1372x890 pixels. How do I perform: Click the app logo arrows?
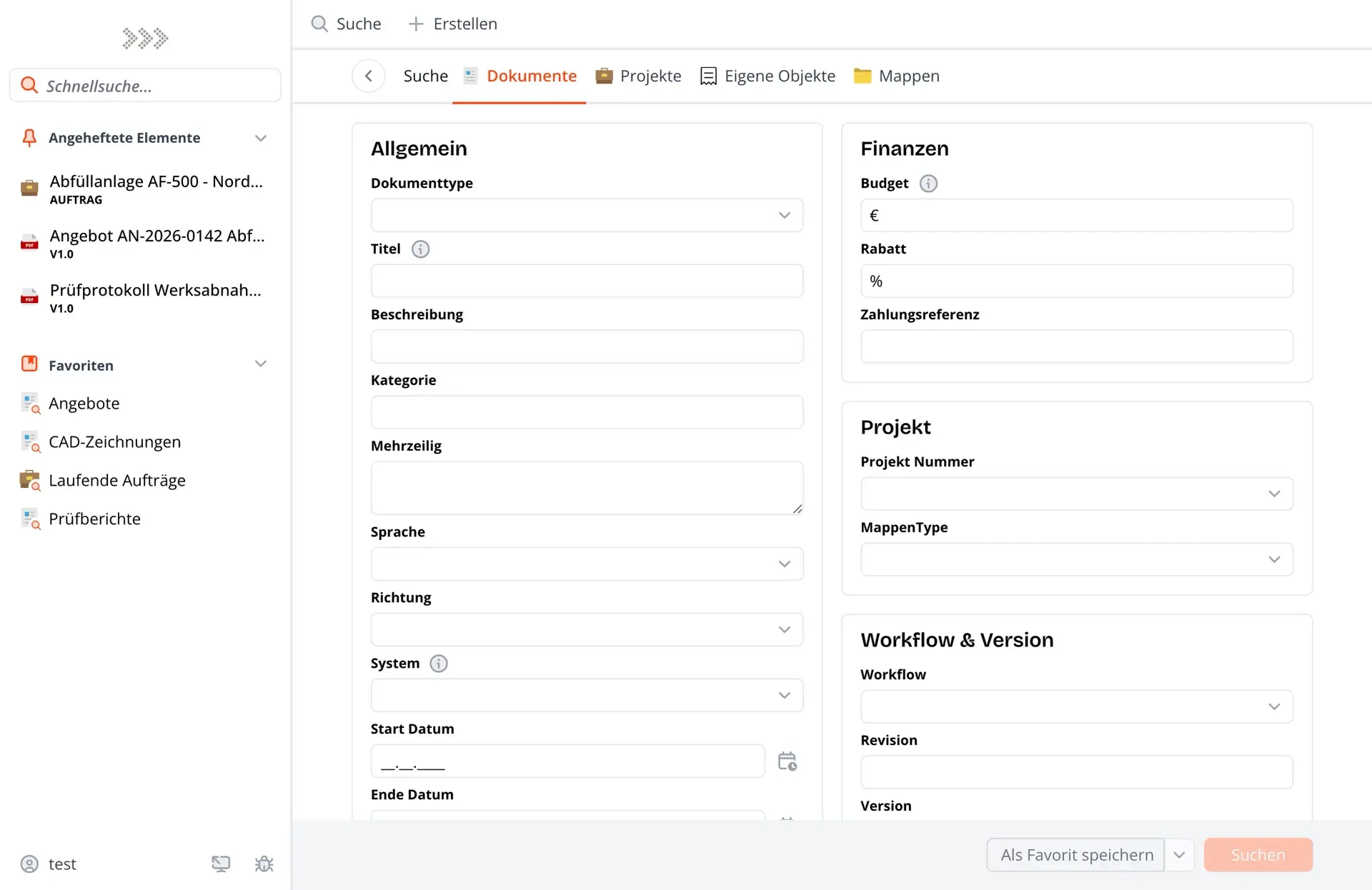pos(145,38)
